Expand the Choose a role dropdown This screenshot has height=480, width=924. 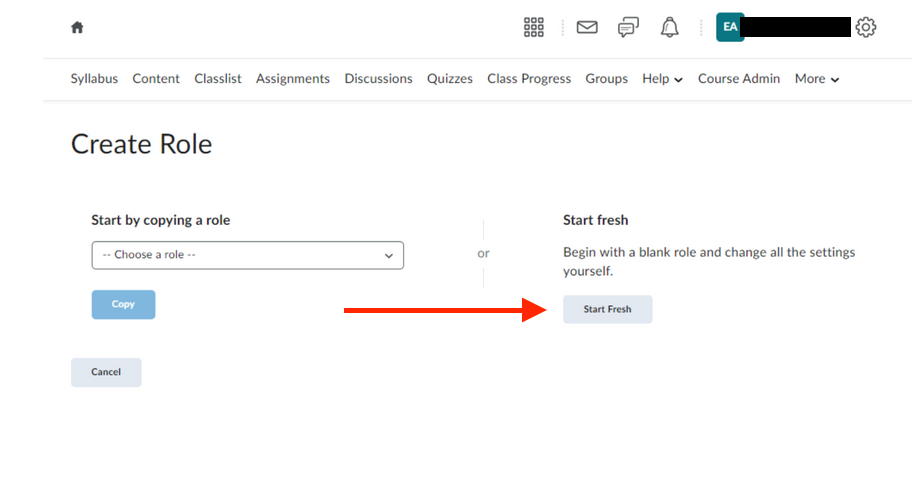click(x=248, y=255)
